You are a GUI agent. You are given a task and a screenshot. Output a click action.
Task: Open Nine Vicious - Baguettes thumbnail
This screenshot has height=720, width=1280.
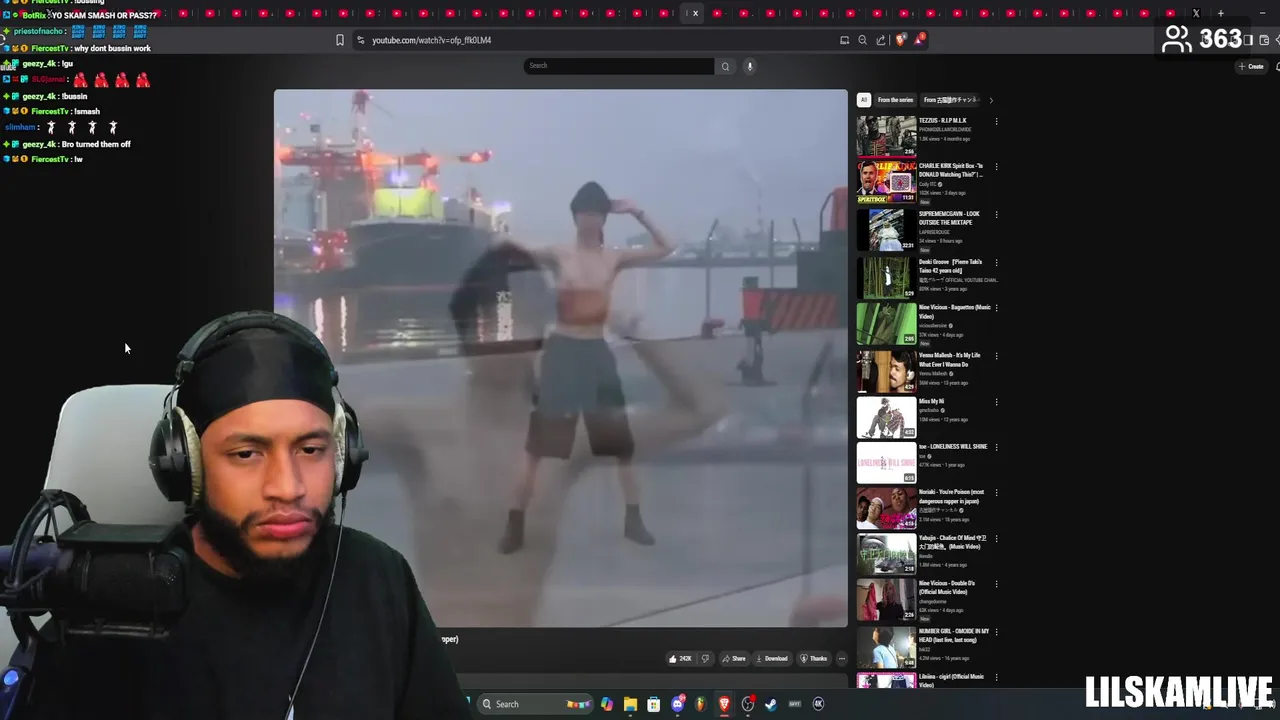click(x=886, y=323)
